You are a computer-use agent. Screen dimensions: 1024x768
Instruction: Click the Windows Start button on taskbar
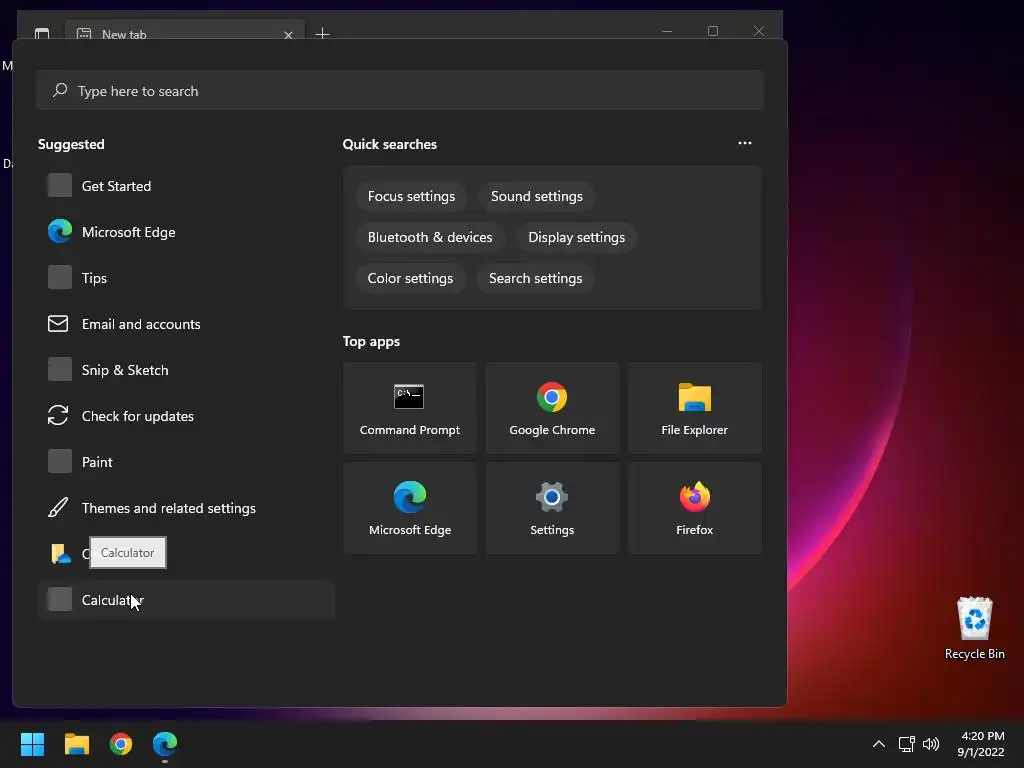(32, 744)
